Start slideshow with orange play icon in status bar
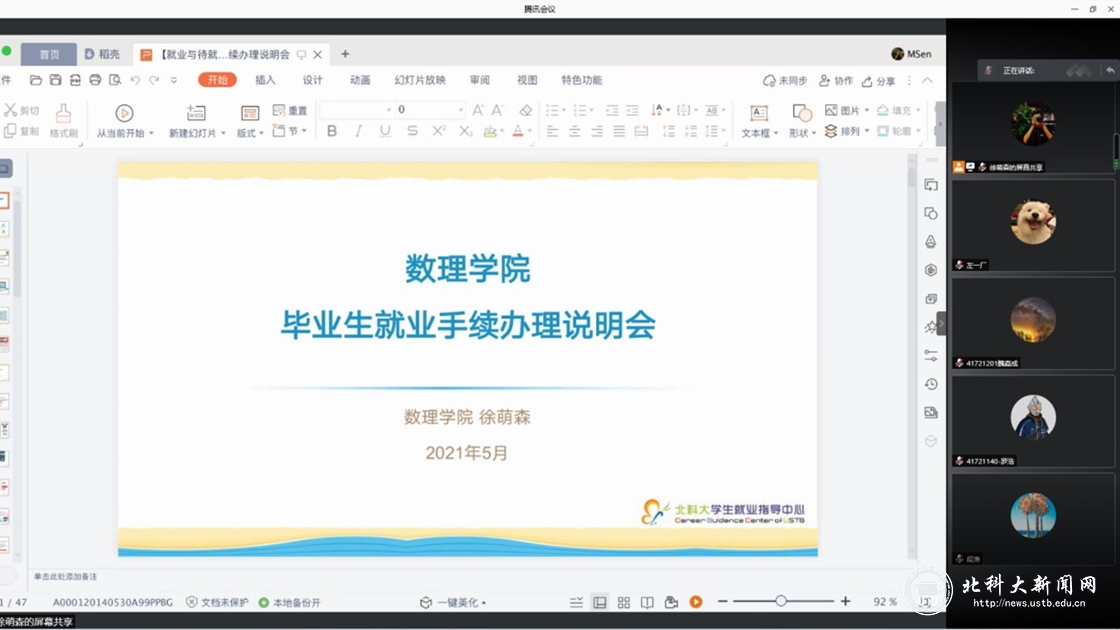 click(x=696, y=602)
